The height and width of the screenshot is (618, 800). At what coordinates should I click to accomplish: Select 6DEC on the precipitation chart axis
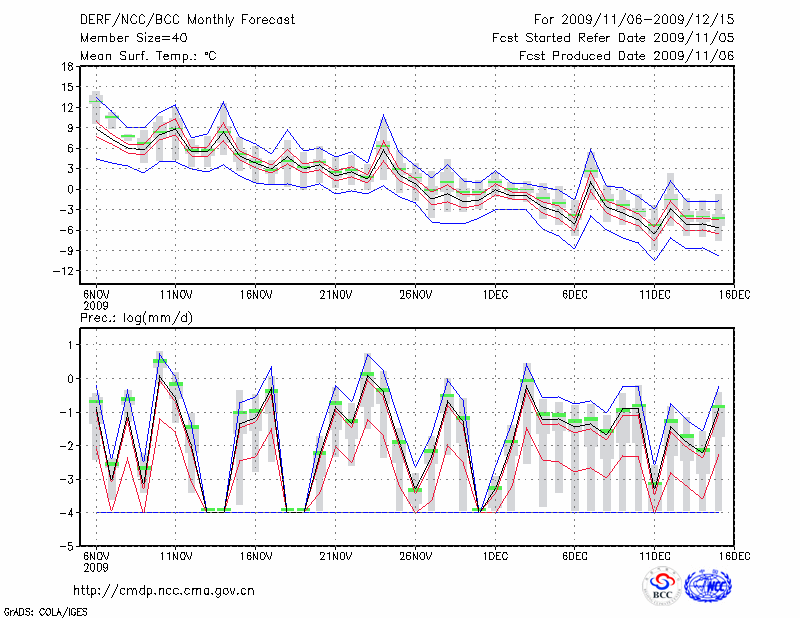point(575,555)
